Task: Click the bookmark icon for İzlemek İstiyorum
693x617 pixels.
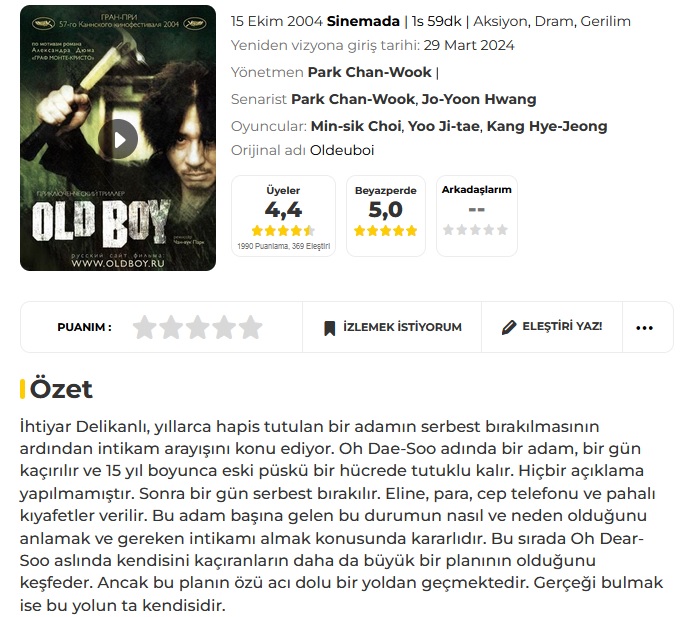Action: point(329,328)
